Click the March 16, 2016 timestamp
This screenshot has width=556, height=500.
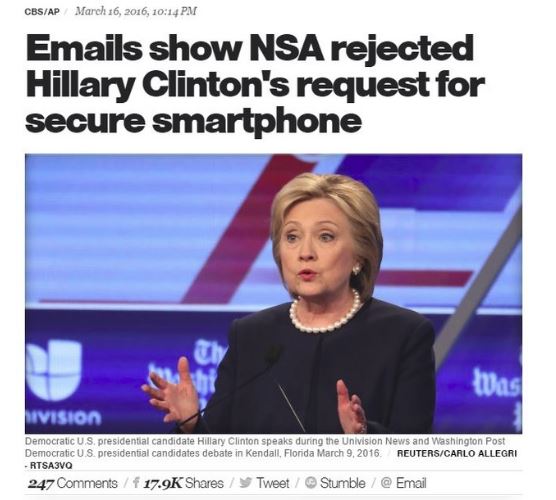(136, 11)
